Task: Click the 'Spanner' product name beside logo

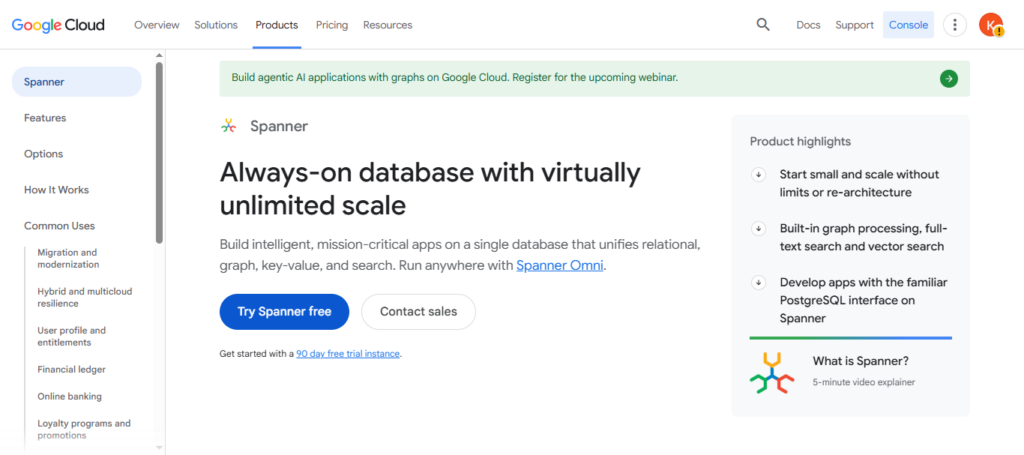Action: tap(279, 126)
